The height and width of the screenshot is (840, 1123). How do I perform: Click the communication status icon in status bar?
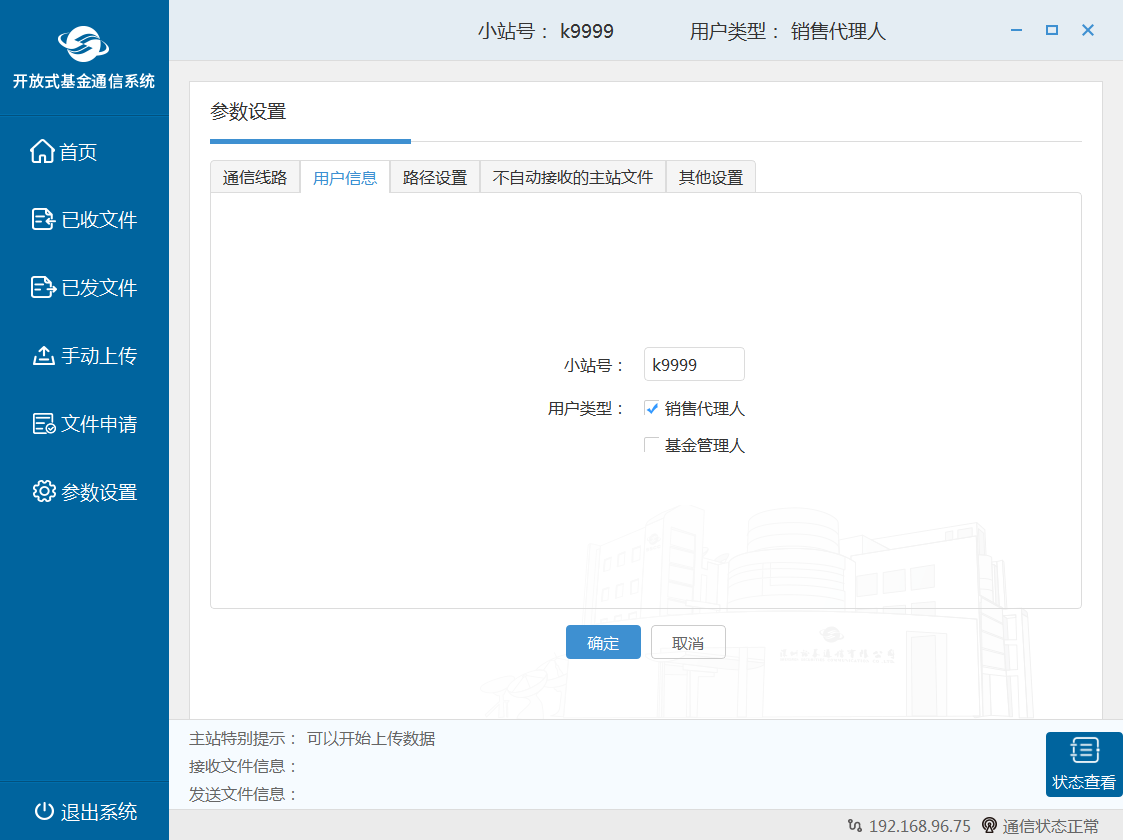point(989,826)
